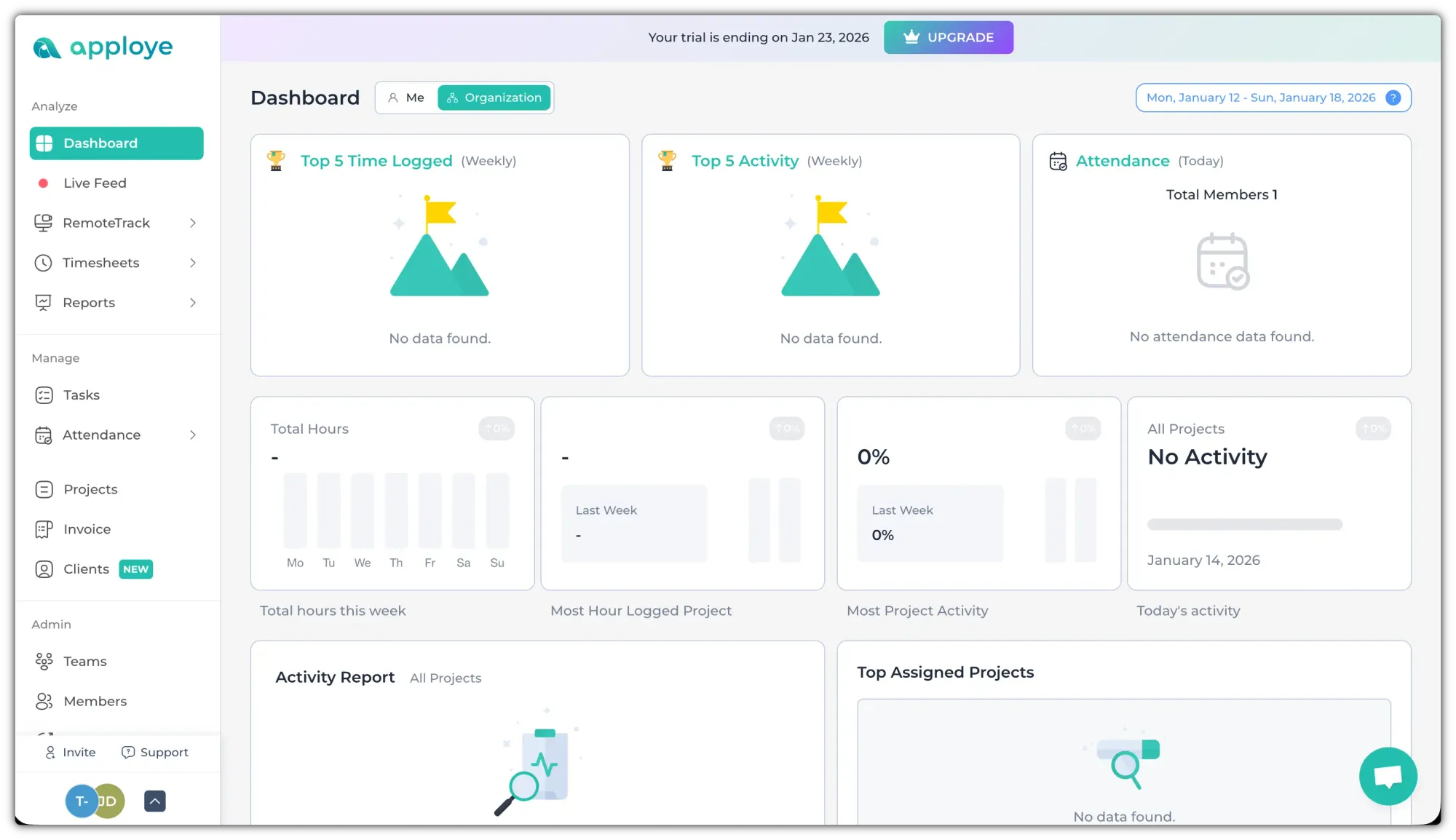Image resolution: width=1456 pixels, height=840 pixels.
Task: Click the Teams sidebar icon
Action: click(x=44, y=661)
